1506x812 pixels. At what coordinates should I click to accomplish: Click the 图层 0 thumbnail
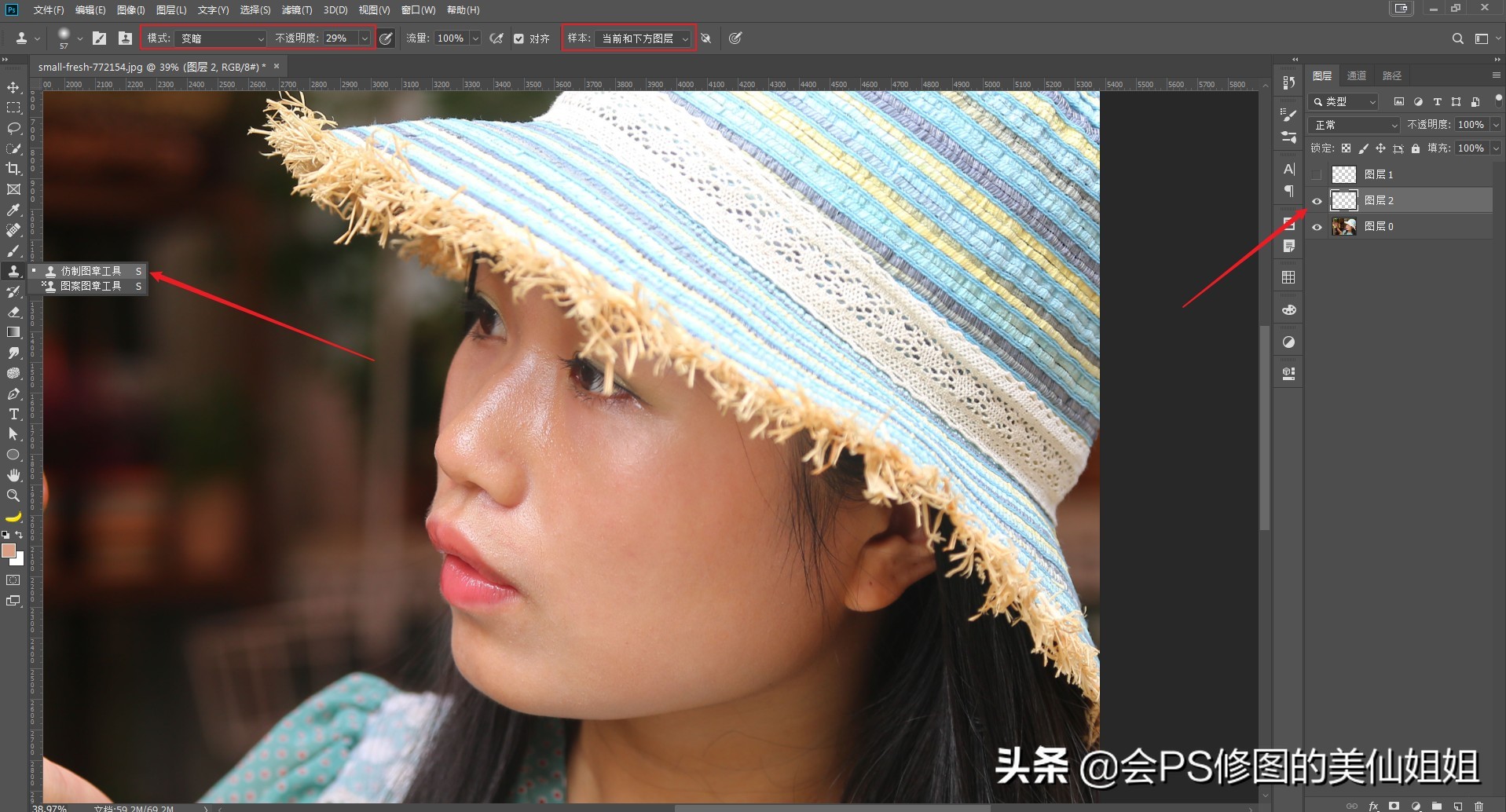coord(1344,227)
